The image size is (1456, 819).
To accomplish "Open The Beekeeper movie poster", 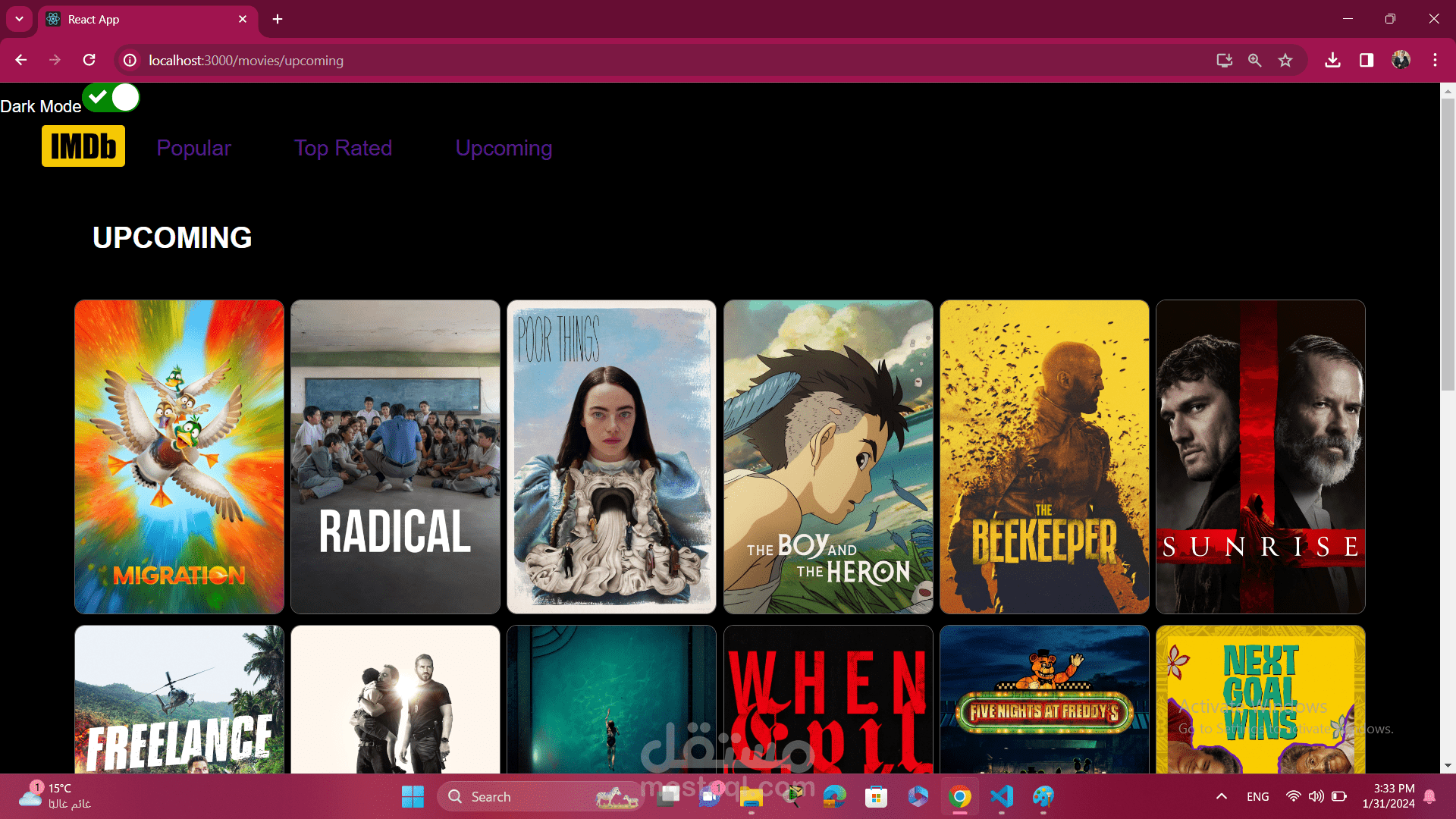I will [x=1044, y=457].
